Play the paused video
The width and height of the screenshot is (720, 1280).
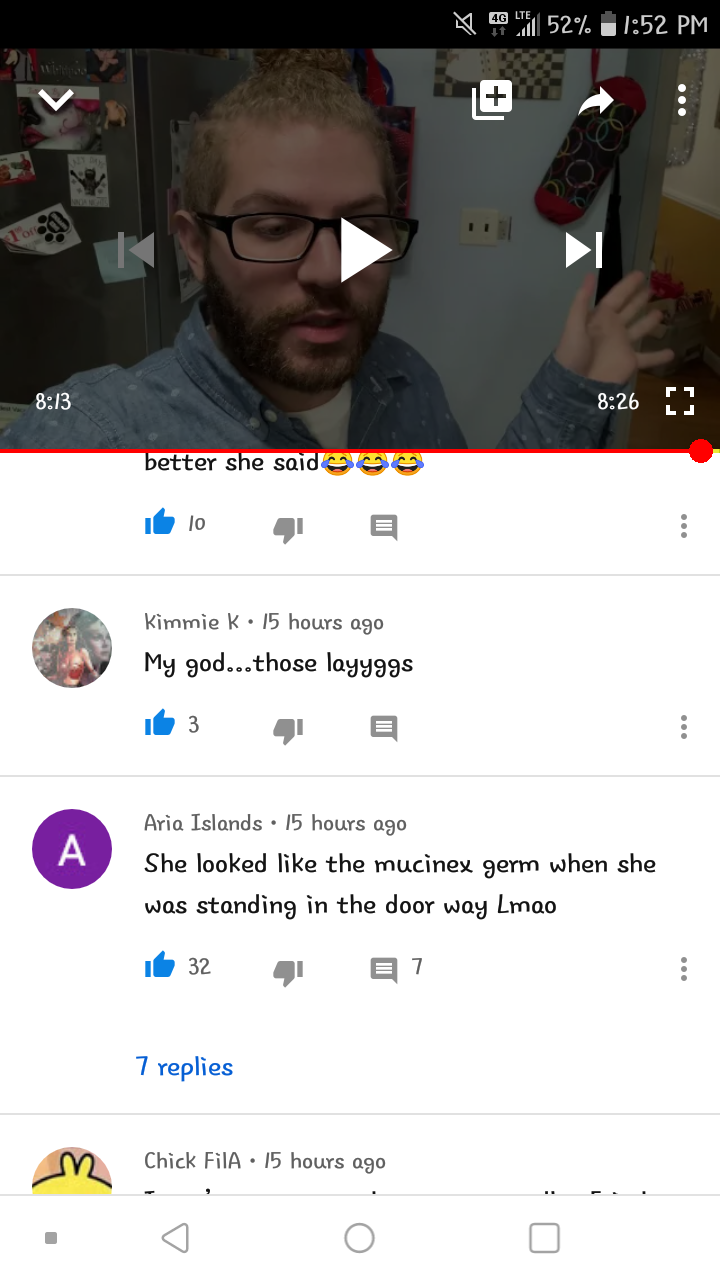tap(365, 250)
